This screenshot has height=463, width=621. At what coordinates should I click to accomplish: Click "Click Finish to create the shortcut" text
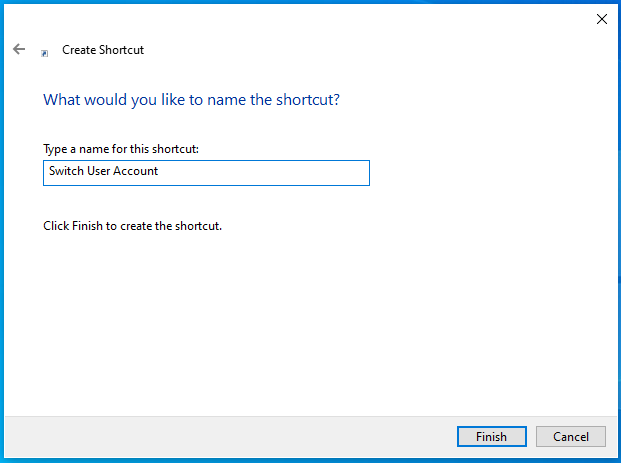(x=132, y=226)
